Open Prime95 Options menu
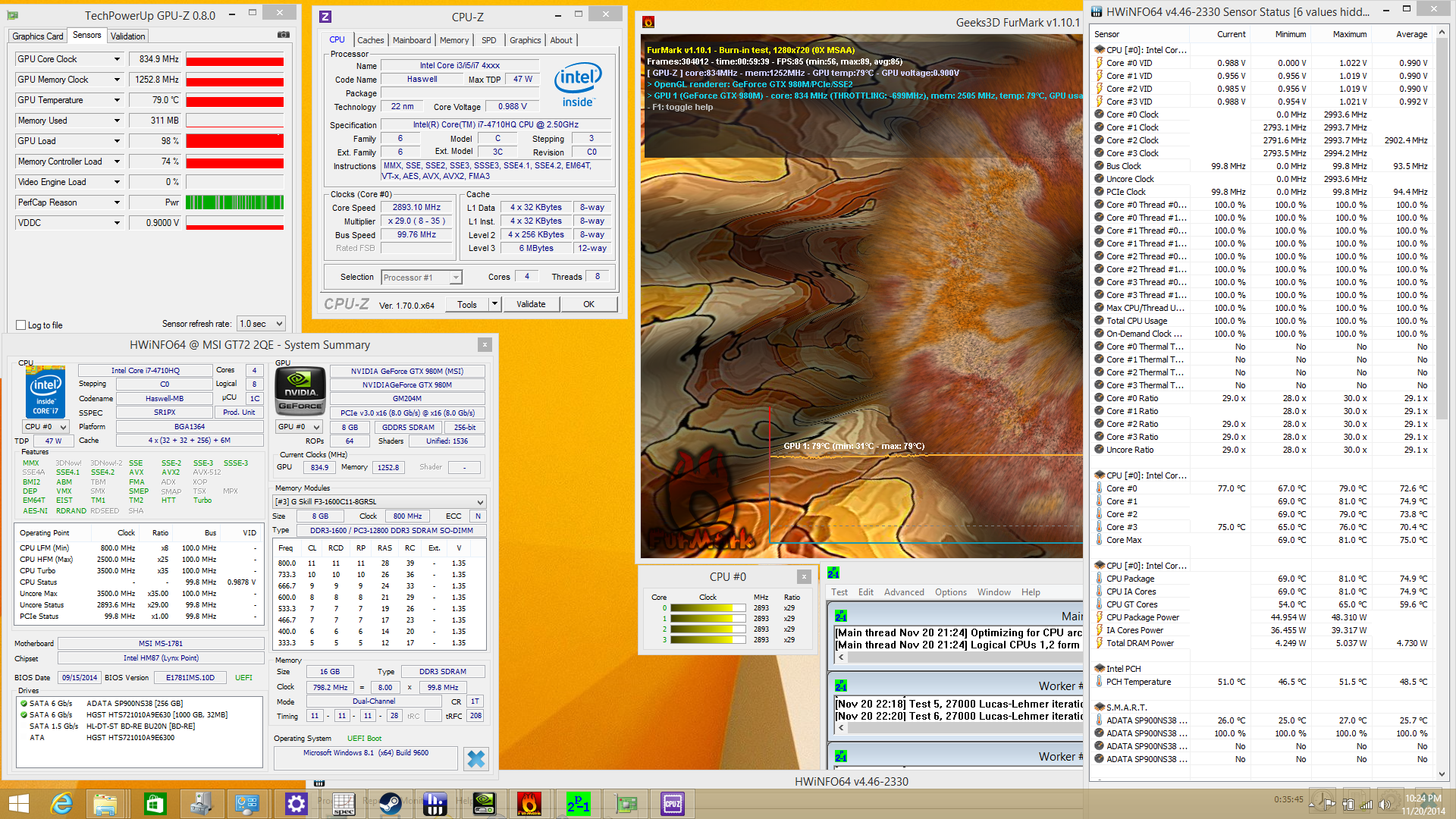This screenshot has height=819, width=1456. [951, 592]
